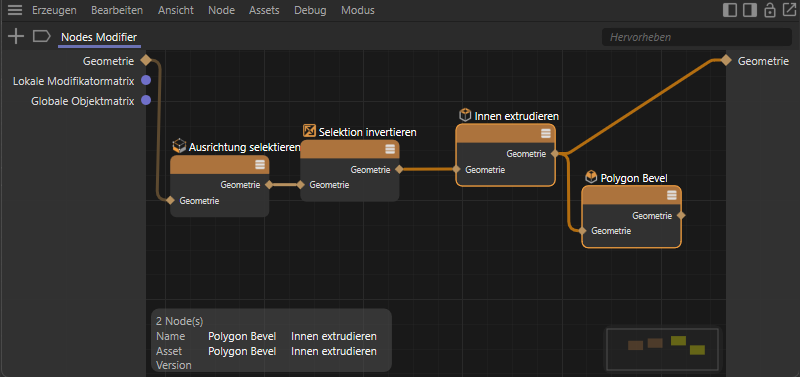Click the Hervorheben search field
The width and height of the screenshot is (800, 377).
pyautogui.click(x=697, y=37)
